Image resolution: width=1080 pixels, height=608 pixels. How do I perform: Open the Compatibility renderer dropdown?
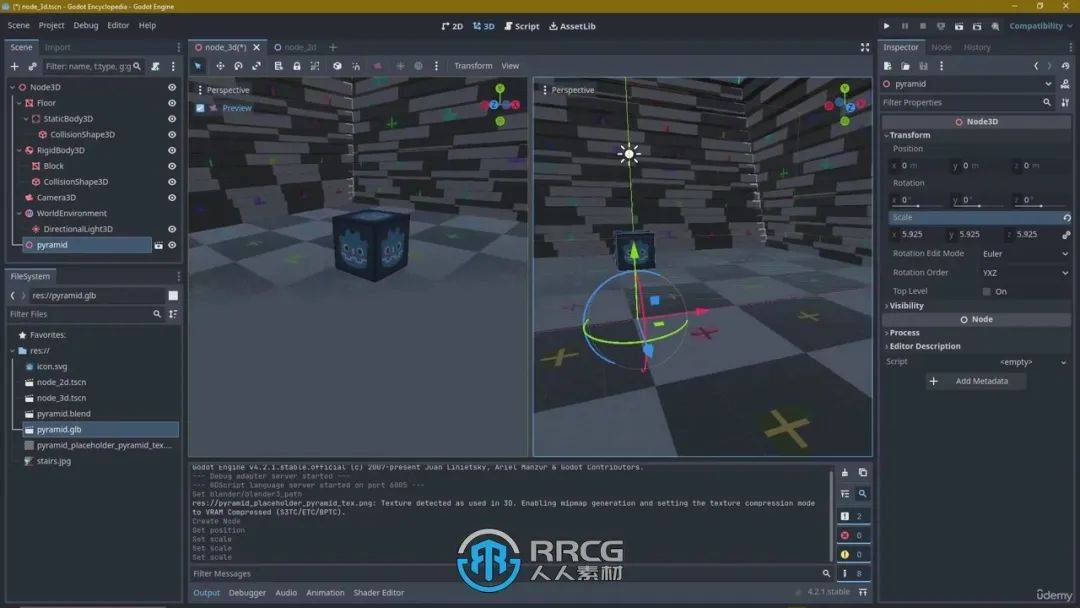coord(1040,26)
